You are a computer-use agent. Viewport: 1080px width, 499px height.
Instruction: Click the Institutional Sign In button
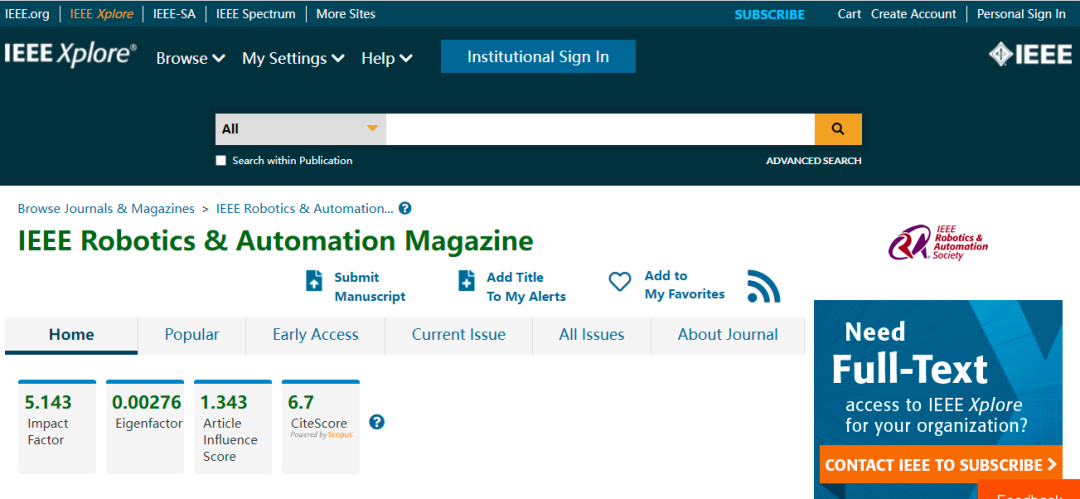(538, 57)
